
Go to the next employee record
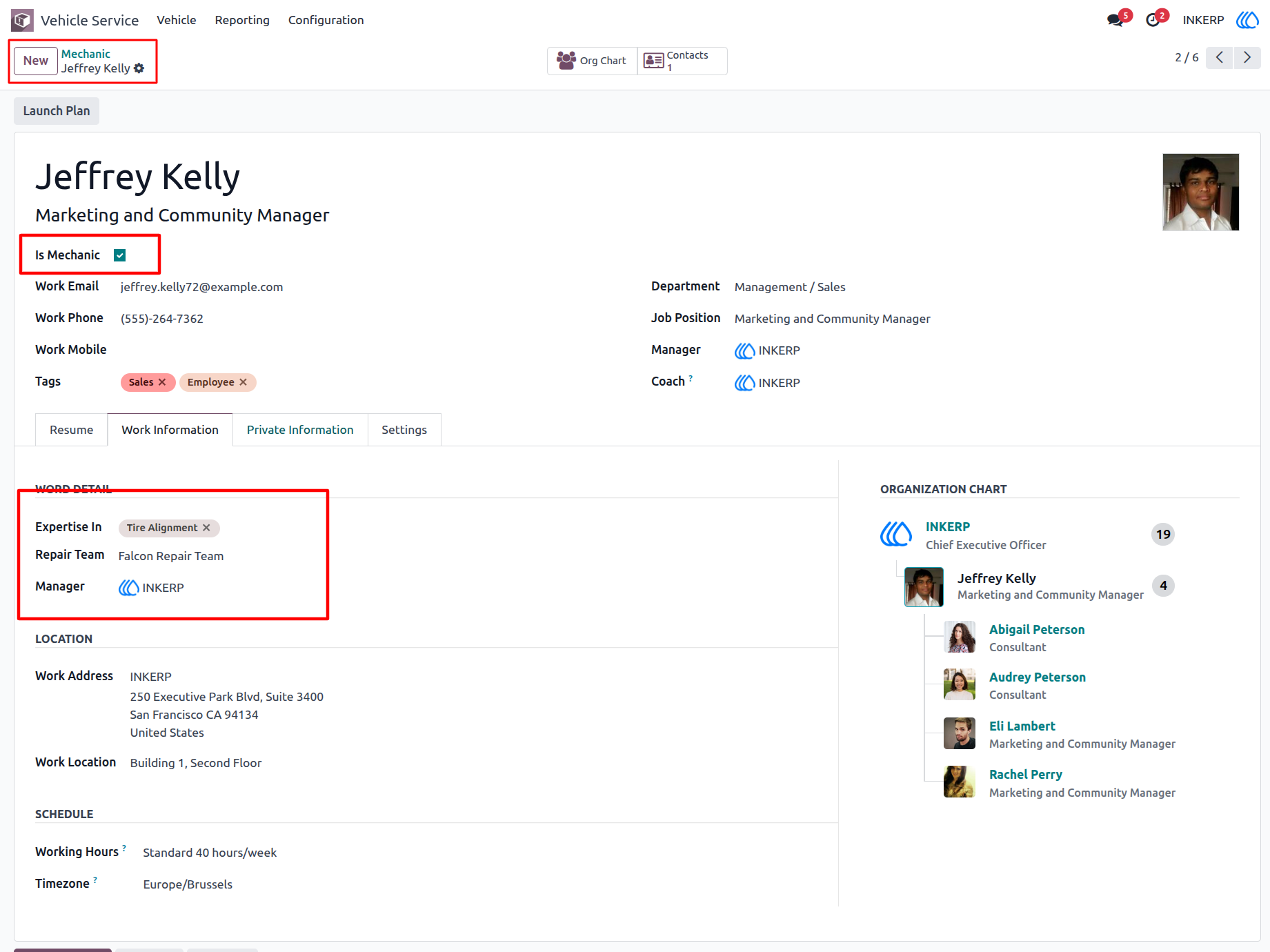[x=1247, y=57]
